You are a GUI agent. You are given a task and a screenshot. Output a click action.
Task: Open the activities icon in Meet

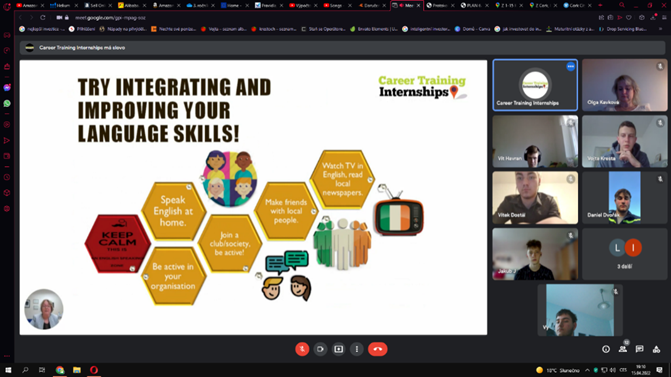[x=656, y=349]
